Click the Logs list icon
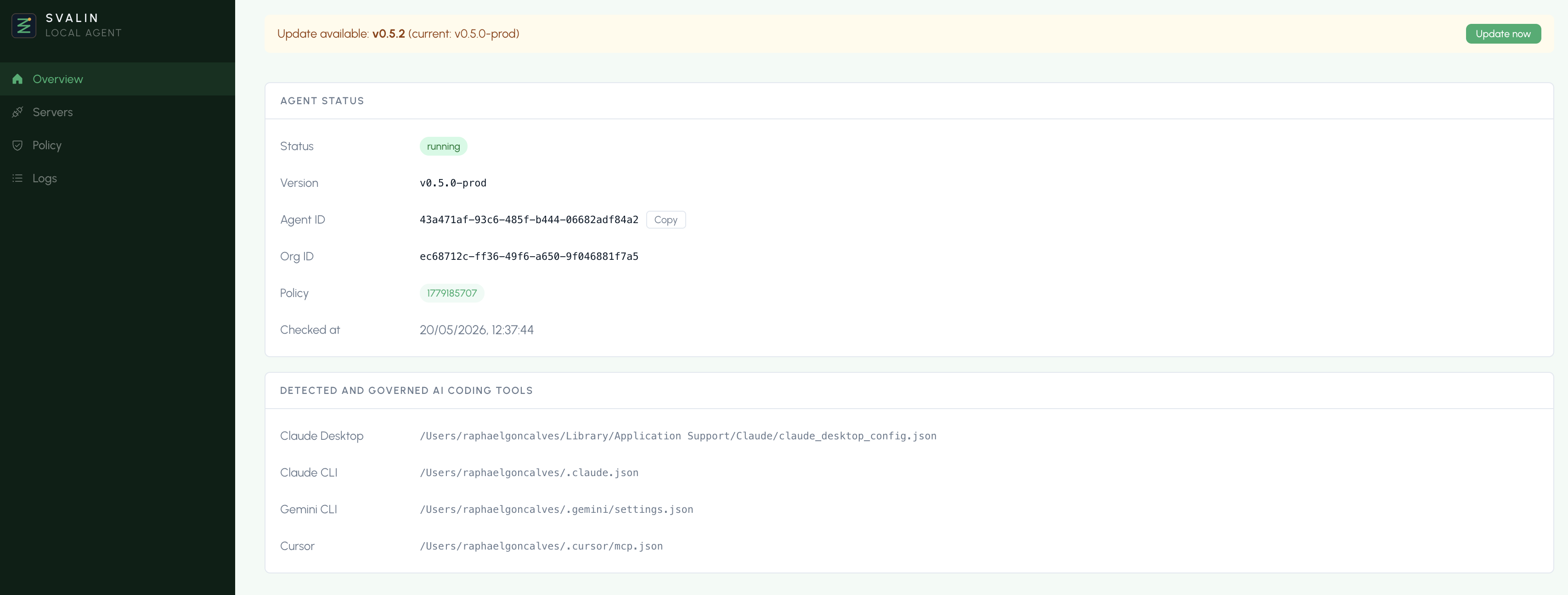The width and height of the screenshot is (1568, 595). click(x=17, y=178)
